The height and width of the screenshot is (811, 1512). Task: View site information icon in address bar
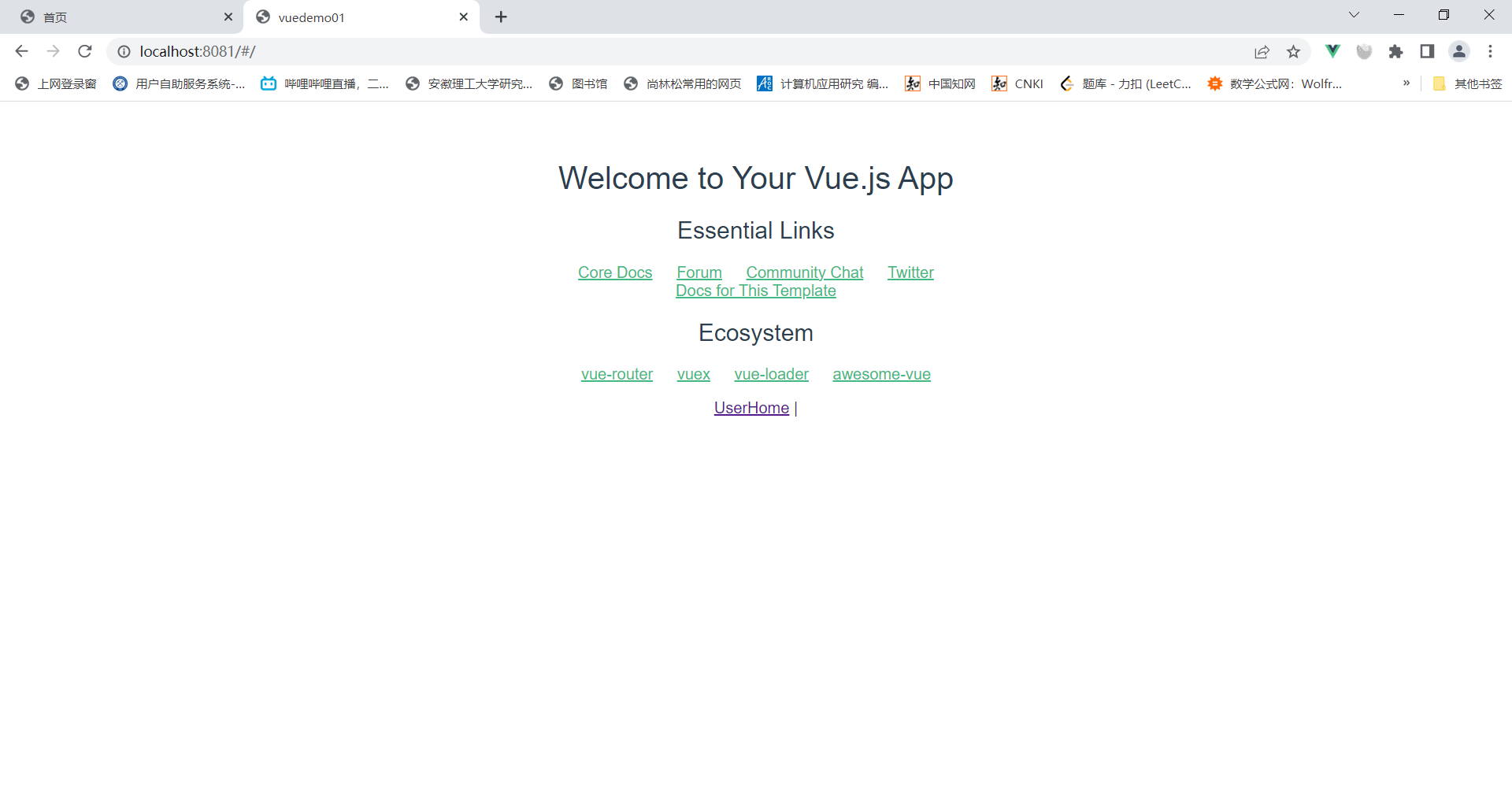pos(124,51)
